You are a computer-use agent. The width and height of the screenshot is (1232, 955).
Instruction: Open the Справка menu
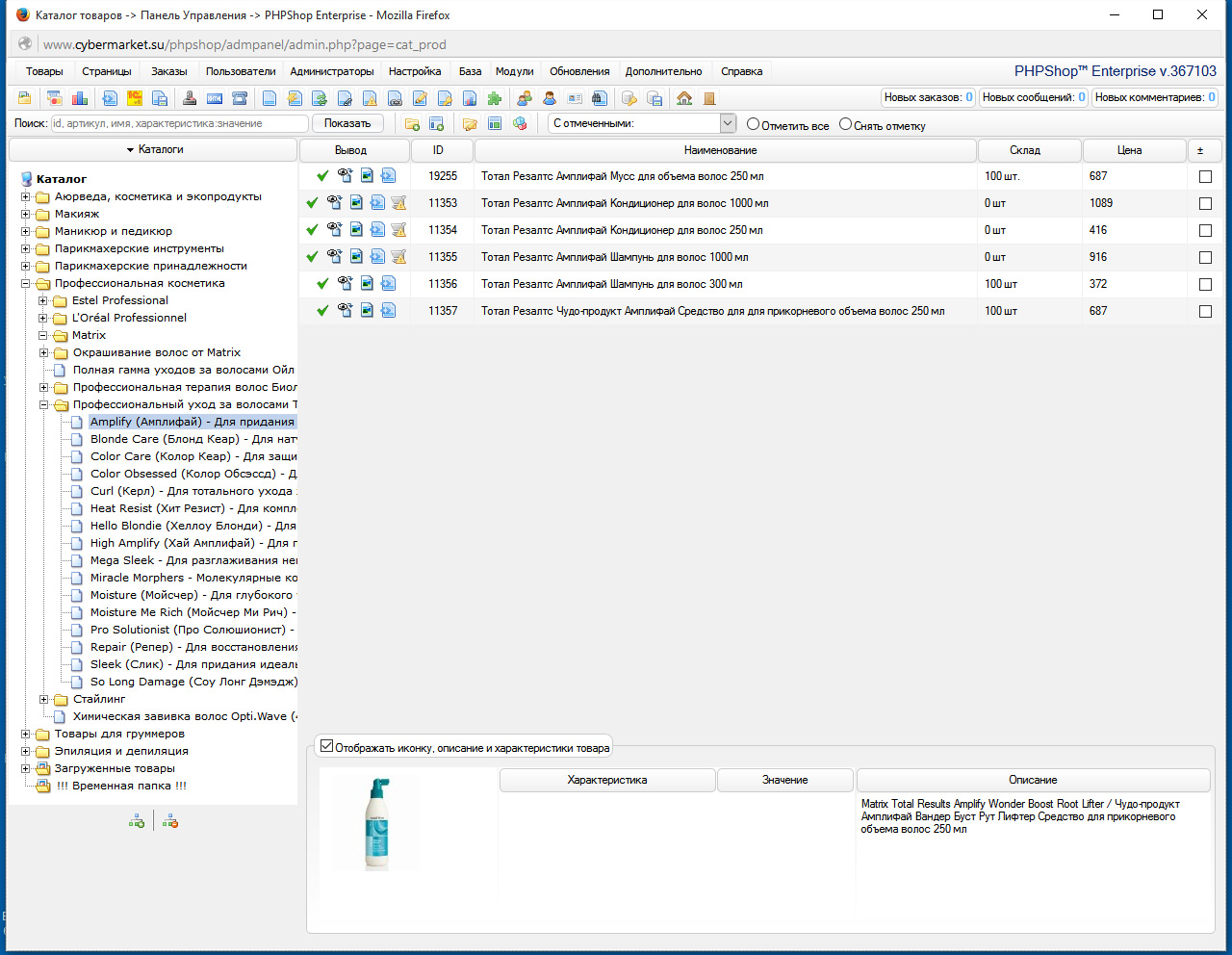(741, 71)
